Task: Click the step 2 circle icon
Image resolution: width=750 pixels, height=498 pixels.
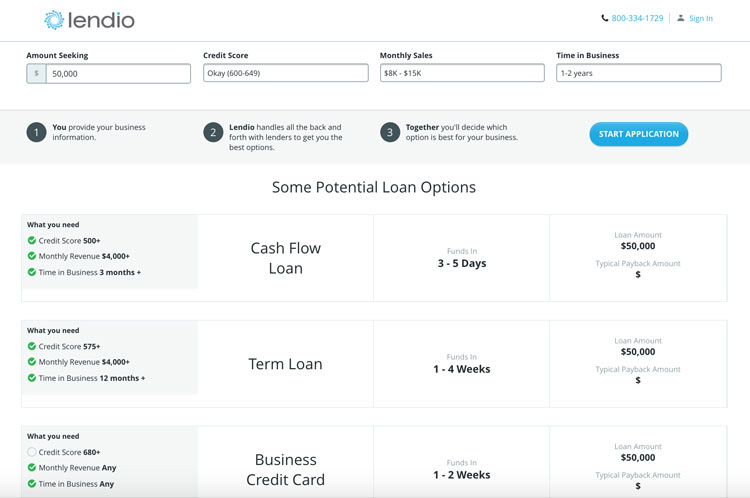Action: (x=213, y=133)
